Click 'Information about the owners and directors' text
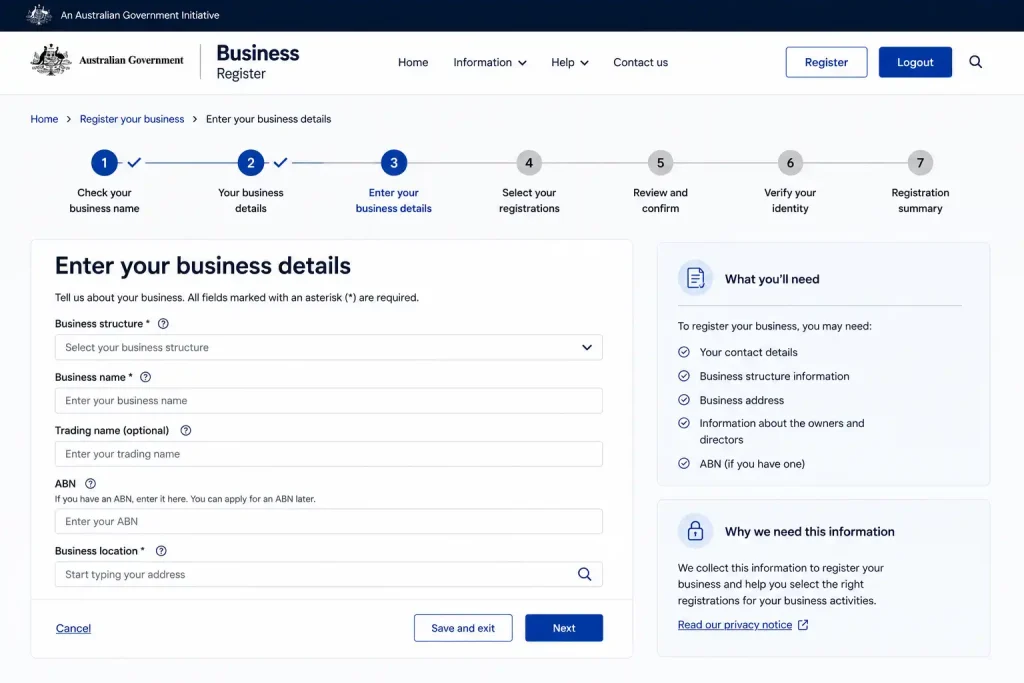 (x=782, y=432)
